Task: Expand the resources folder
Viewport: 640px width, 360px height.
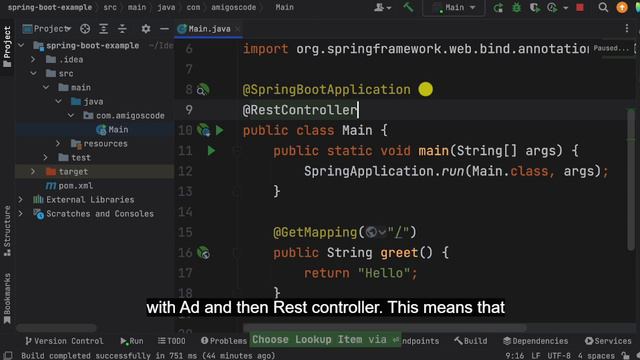Action: point(58,144)
